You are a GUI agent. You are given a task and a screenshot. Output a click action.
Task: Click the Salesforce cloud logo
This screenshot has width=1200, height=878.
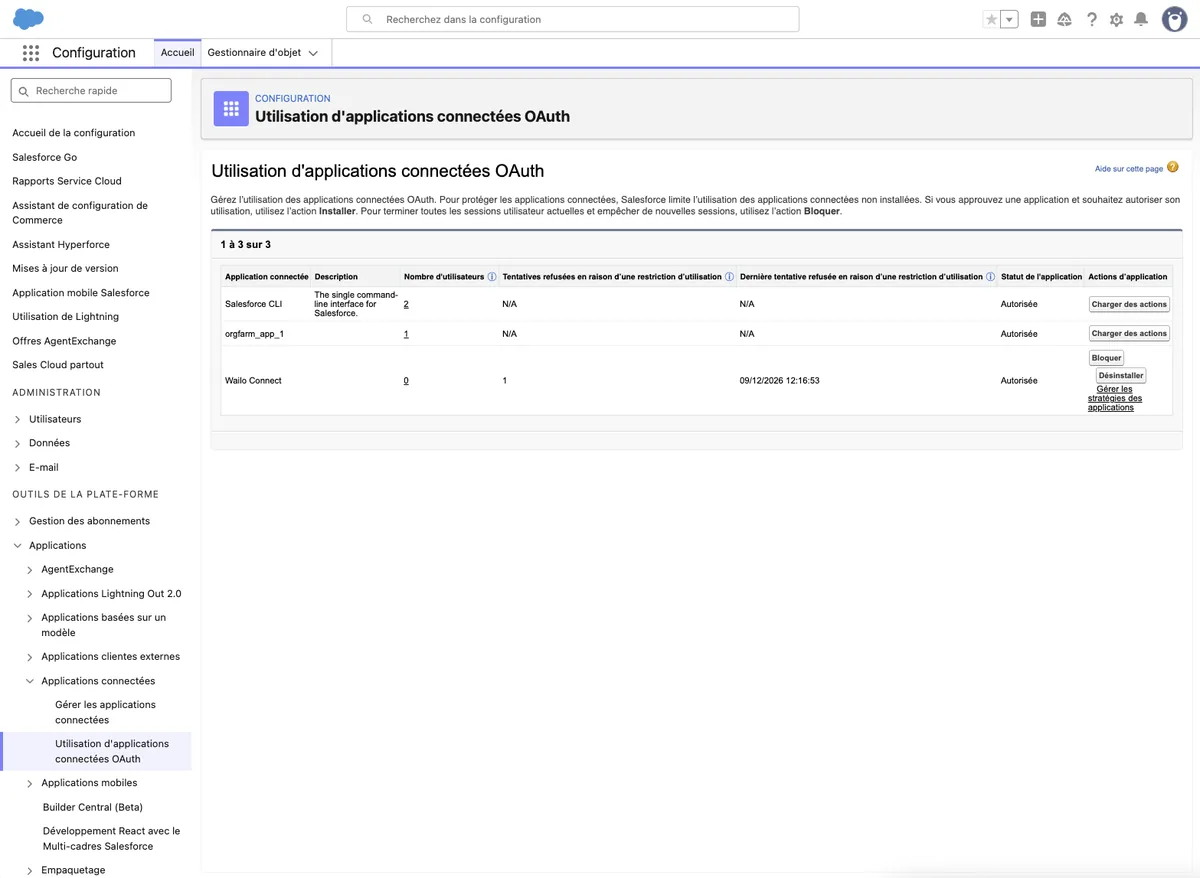tap(29, 19)
